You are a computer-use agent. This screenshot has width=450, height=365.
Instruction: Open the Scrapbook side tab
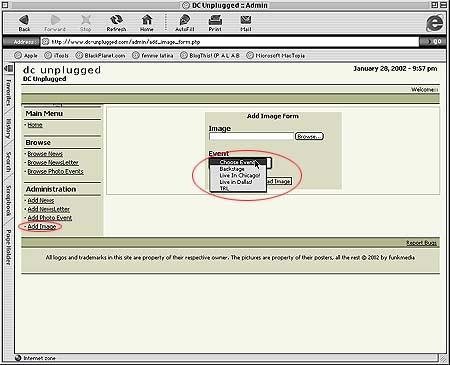coord(8,200)
